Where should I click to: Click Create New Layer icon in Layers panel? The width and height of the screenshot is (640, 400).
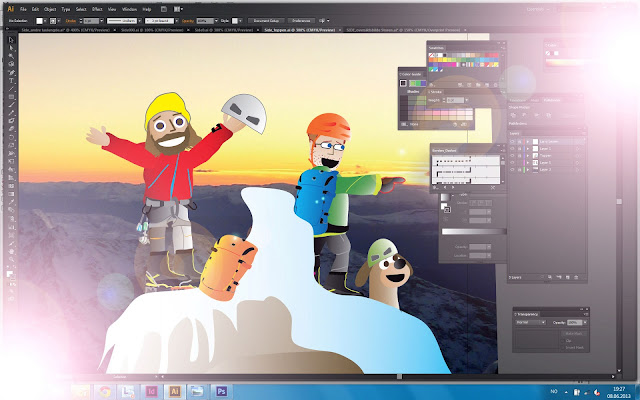(x=568, y=278)
